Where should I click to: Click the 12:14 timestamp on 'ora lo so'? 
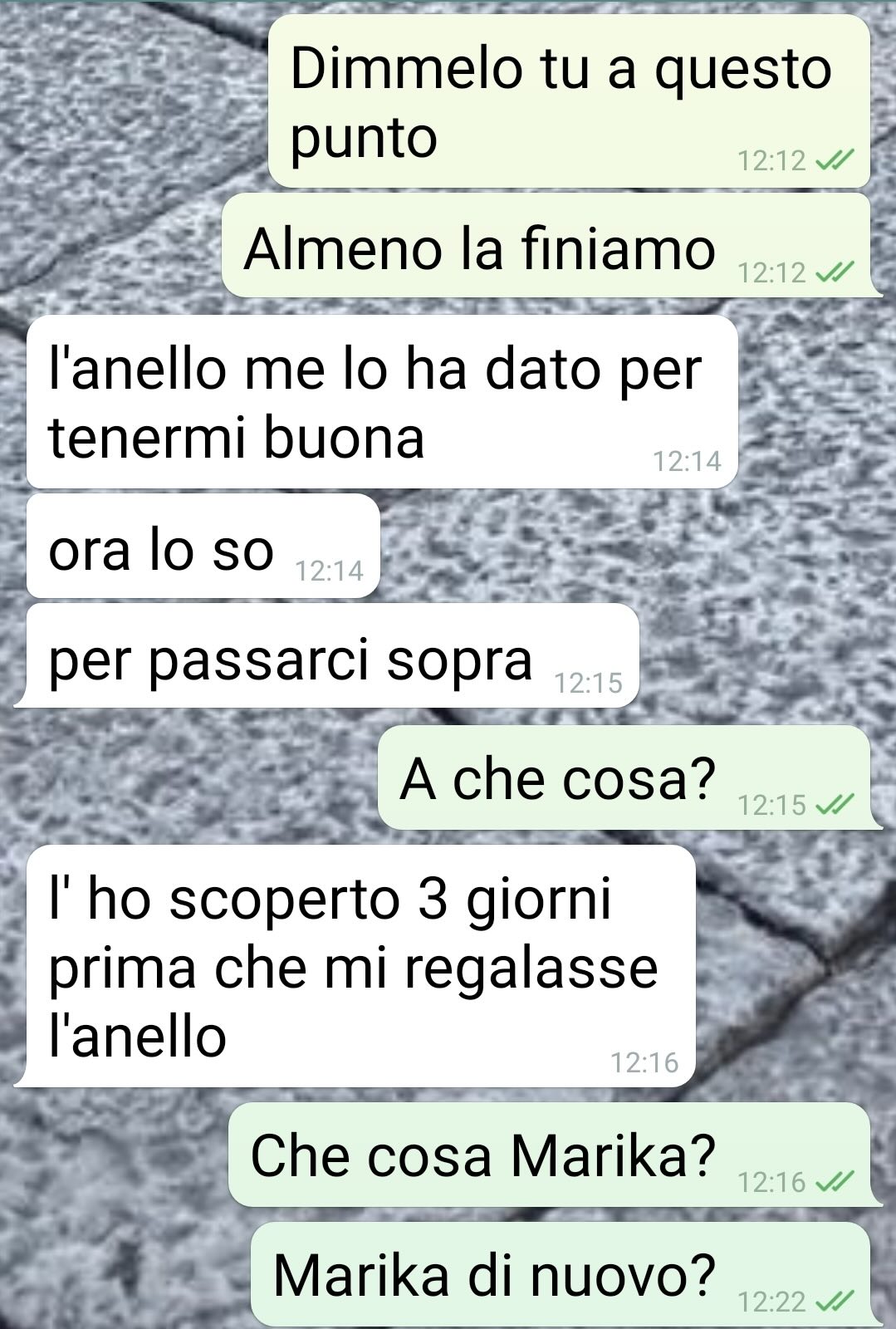(x=330, y=571)
